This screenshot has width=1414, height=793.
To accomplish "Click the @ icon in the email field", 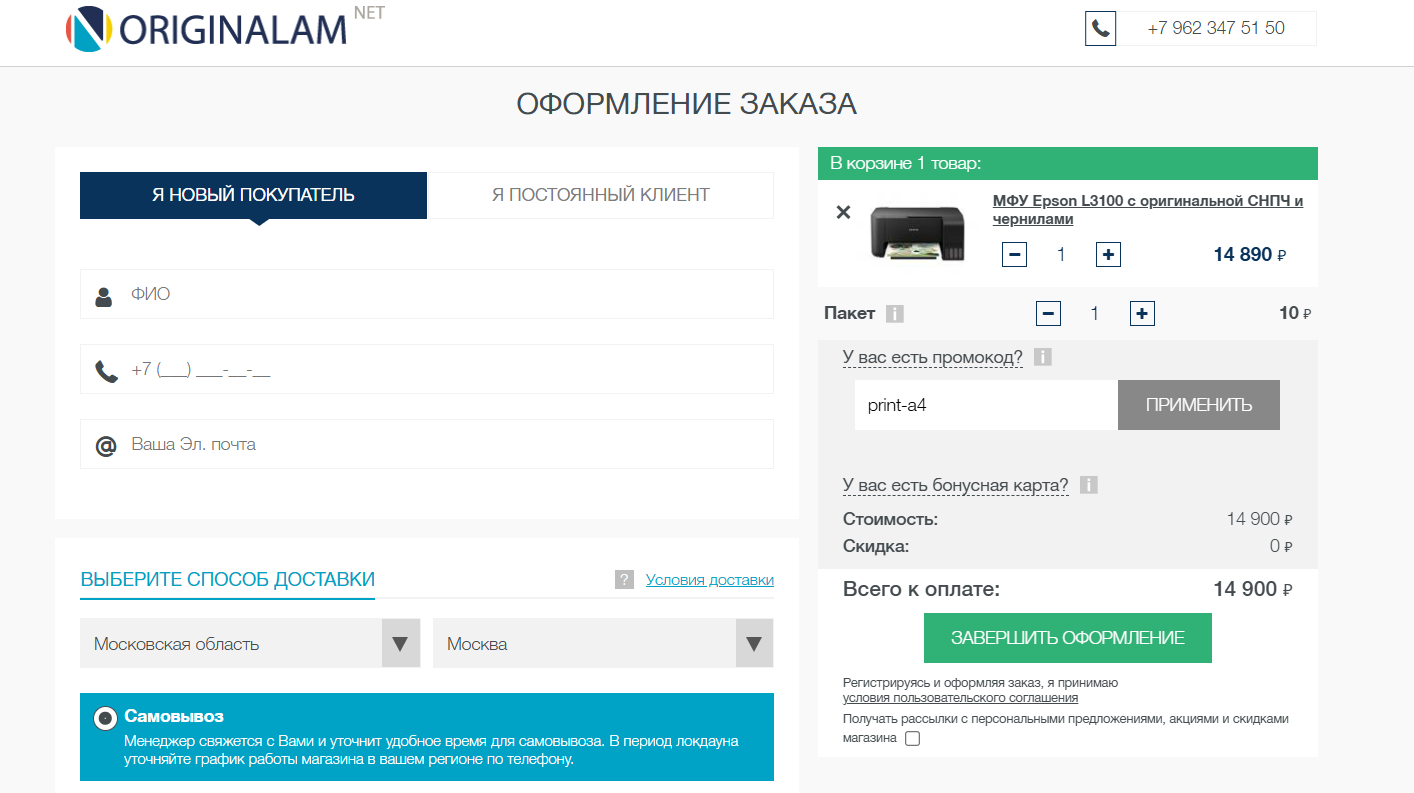I will tap(106, 446).
